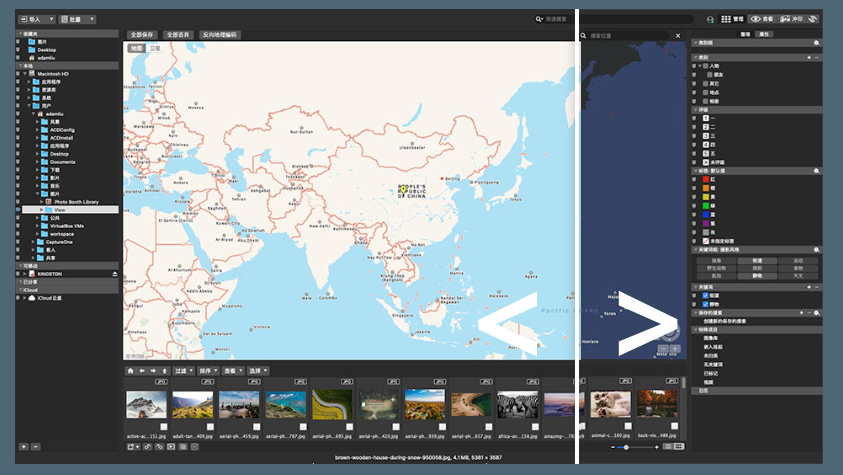The width and height of the screenshot is (843, 475).
Task: Tick checkbox under active-ac...151.jpg thumbnail
Action: (163, 427)
